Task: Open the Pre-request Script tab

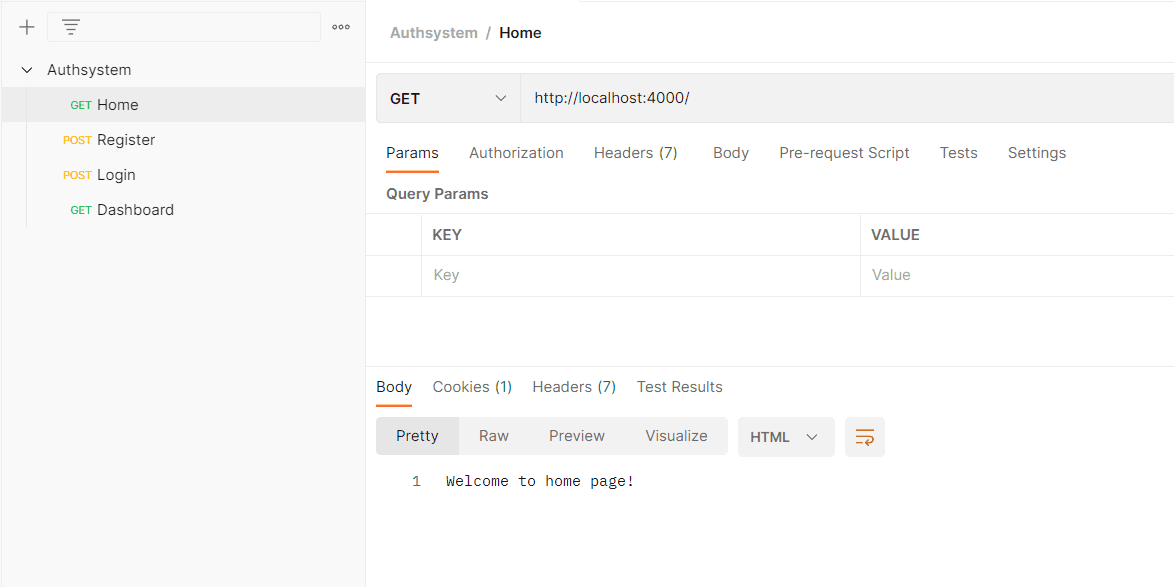Action: (x=844, y=153)
